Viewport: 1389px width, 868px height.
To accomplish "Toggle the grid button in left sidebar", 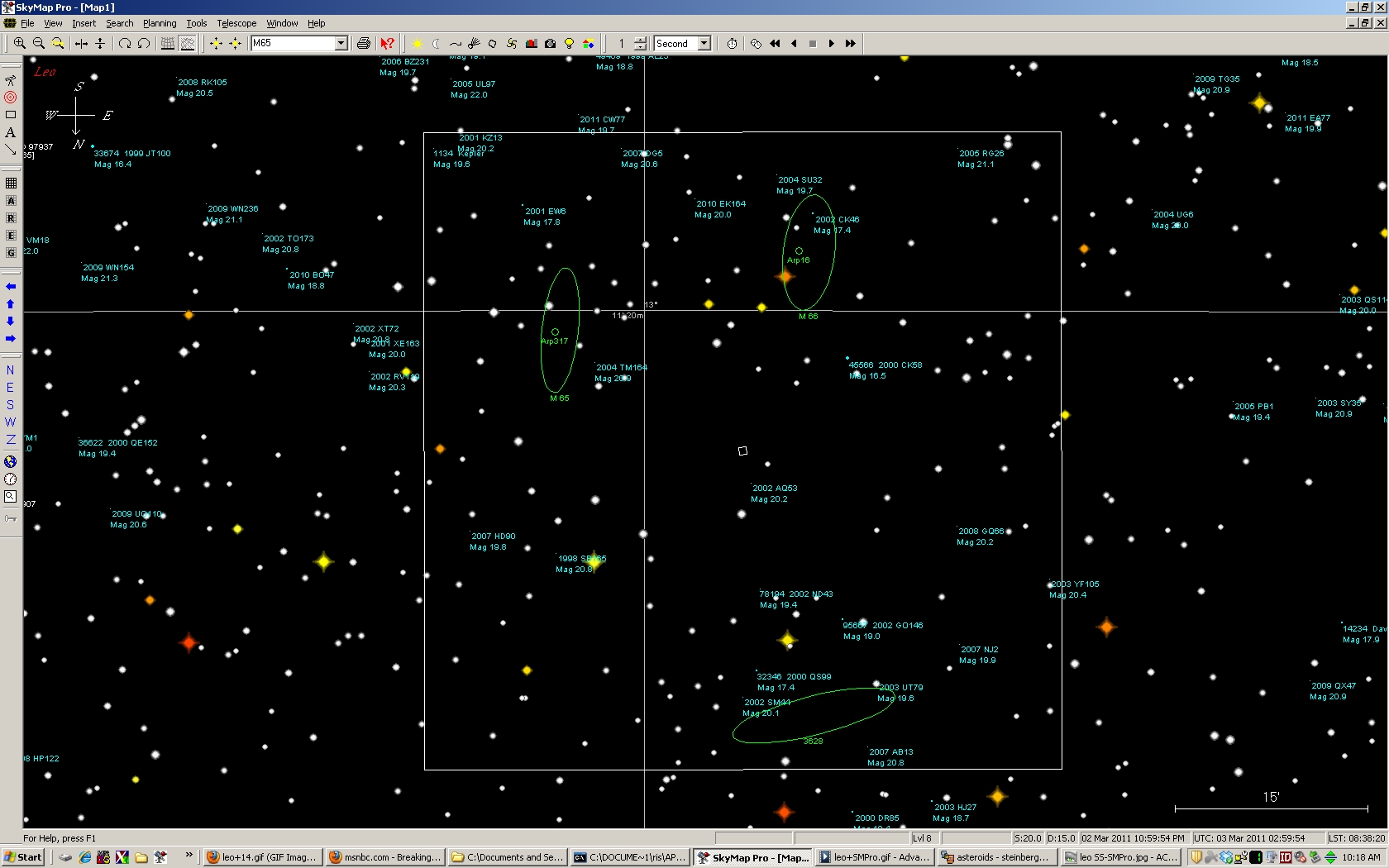I will pos(11,184).
